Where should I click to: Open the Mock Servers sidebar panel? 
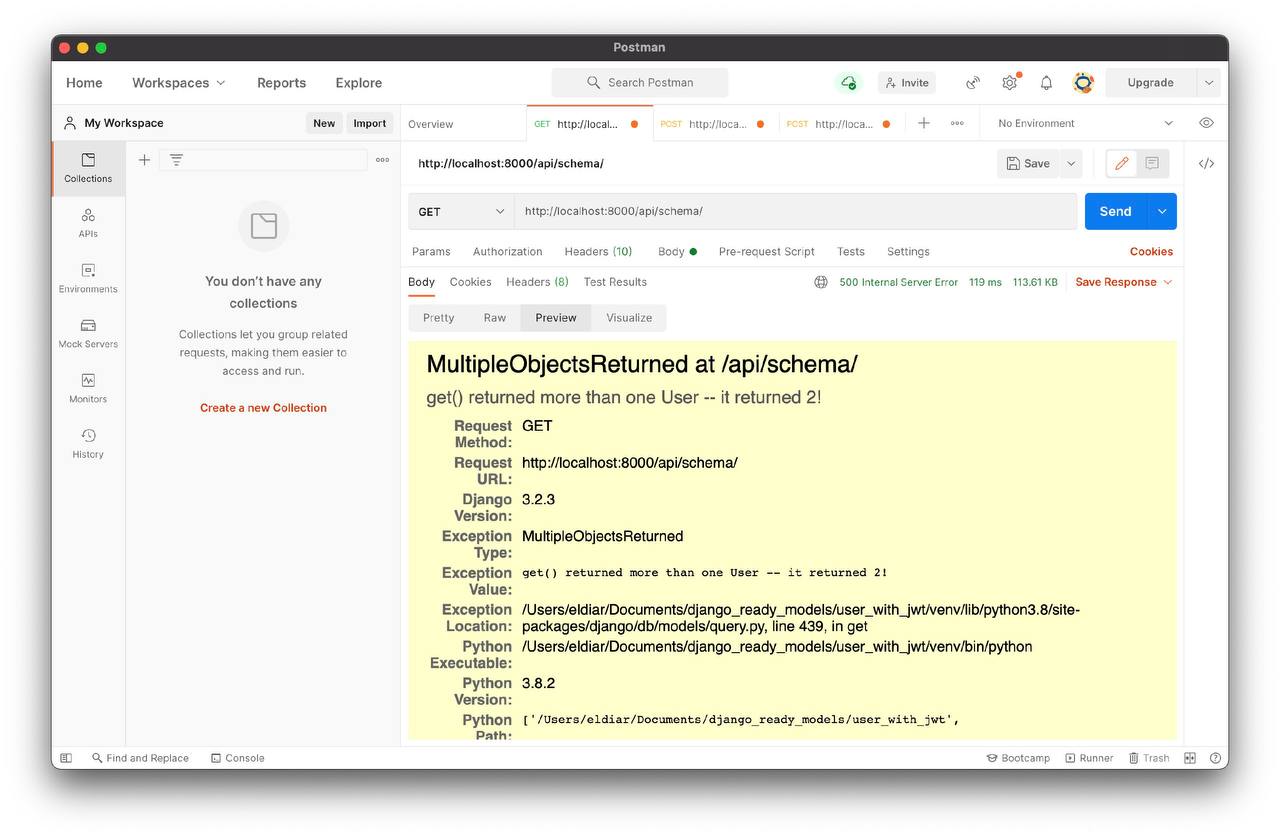88,333
